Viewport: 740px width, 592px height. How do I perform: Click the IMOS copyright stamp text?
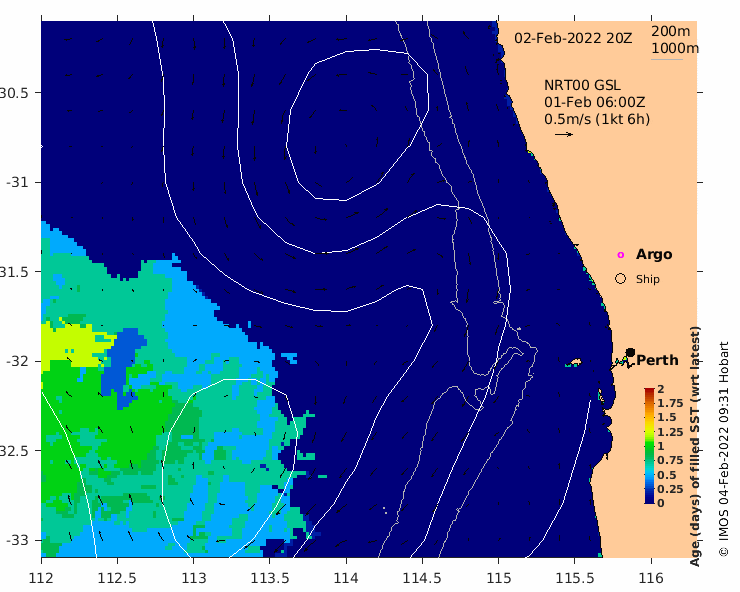(723, 449)
